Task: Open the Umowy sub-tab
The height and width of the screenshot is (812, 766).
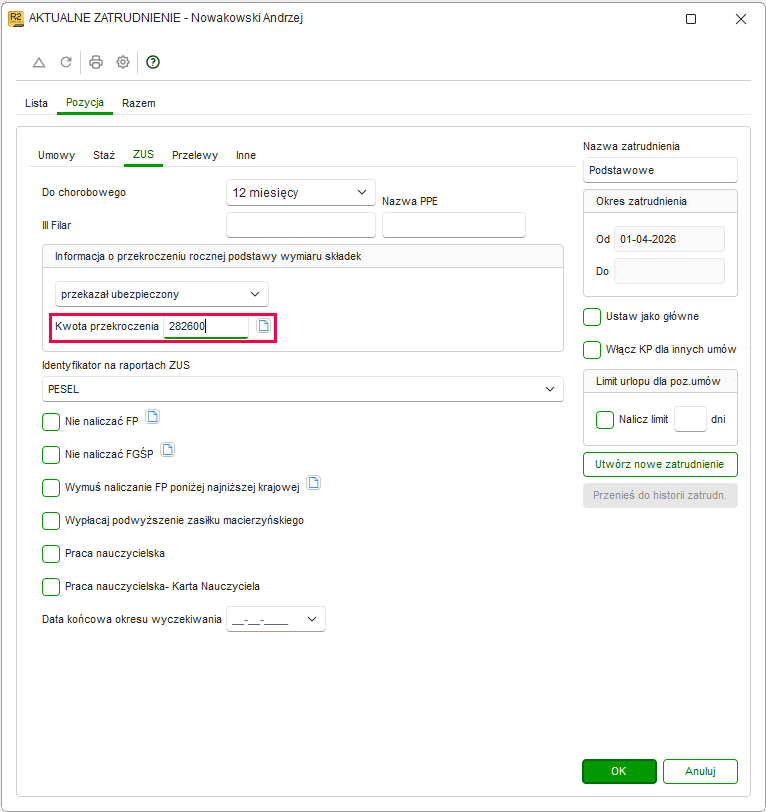Action: 56,155
